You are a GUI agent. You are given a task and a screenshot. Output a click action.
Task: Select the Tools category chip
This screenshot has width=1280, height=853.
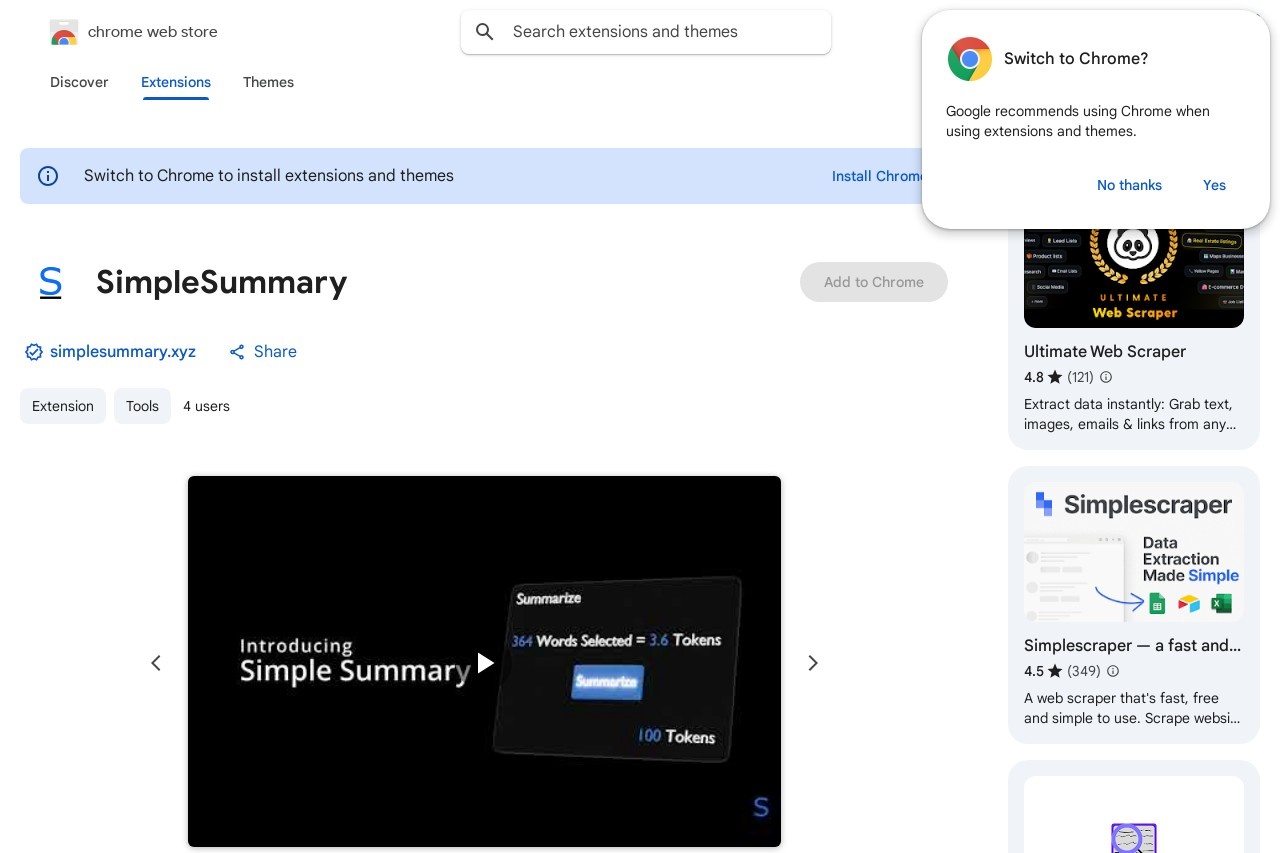[142, 406]
